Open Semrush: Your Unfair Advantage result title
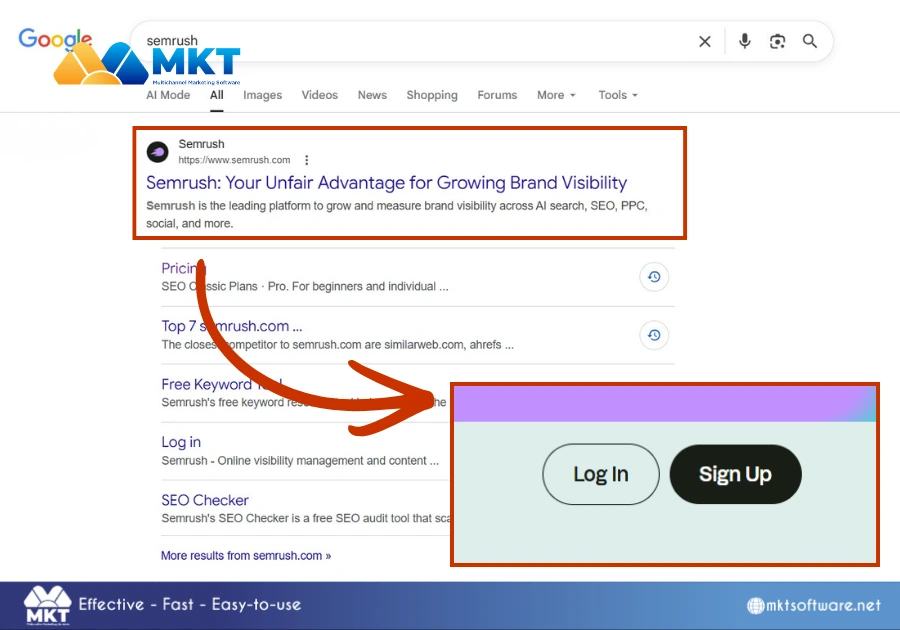The height and width of the screenshot is (630, 900). [x=386, y=182]
